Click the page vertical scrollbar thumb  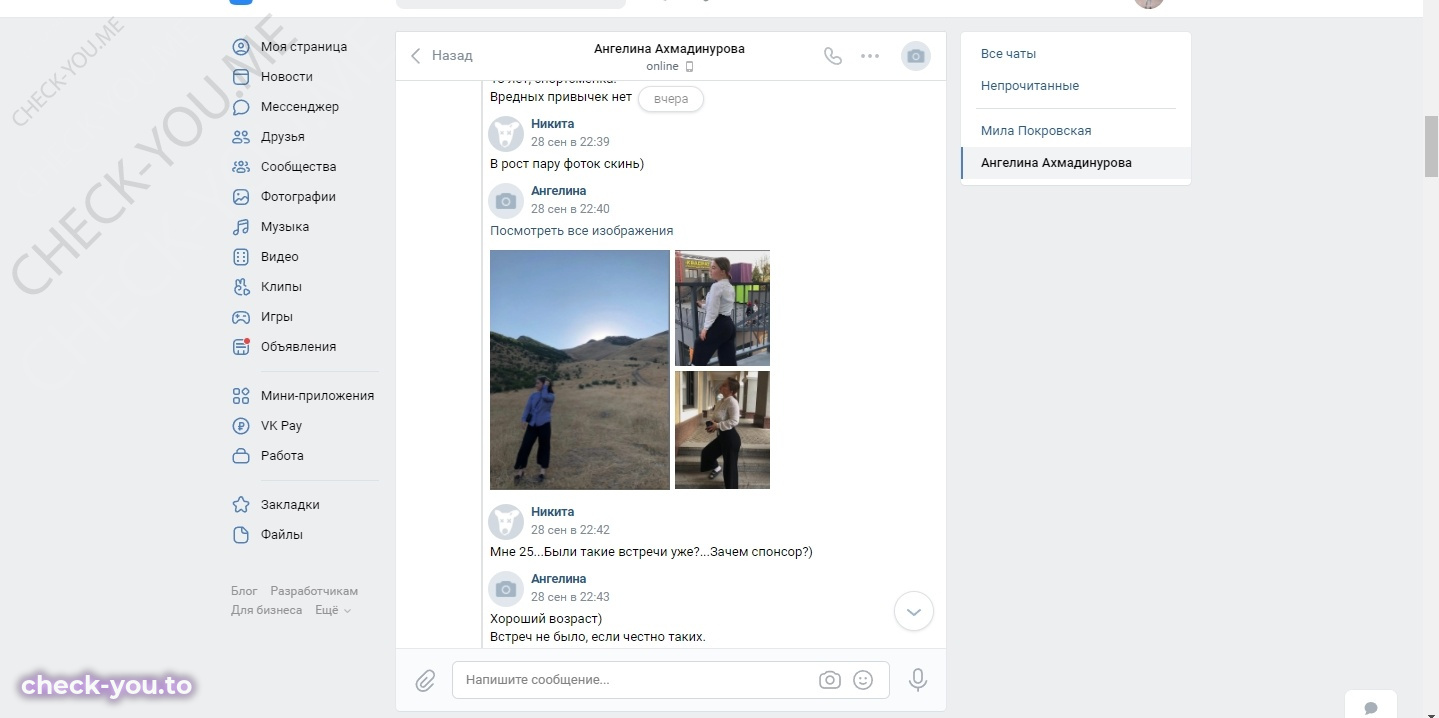(1431, 145)
